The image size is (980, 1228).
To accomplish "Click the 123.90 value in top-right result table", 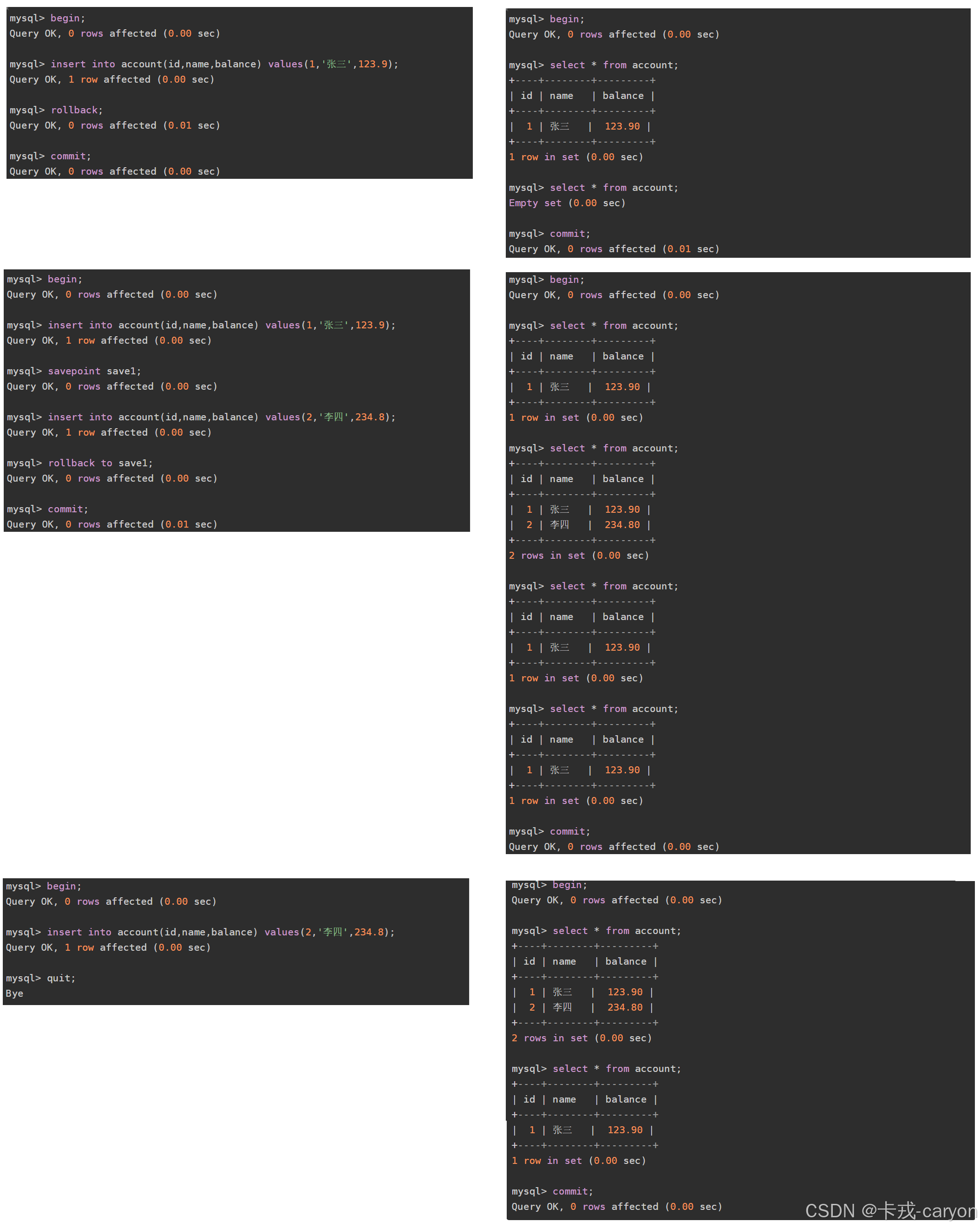I will [622, 126].
